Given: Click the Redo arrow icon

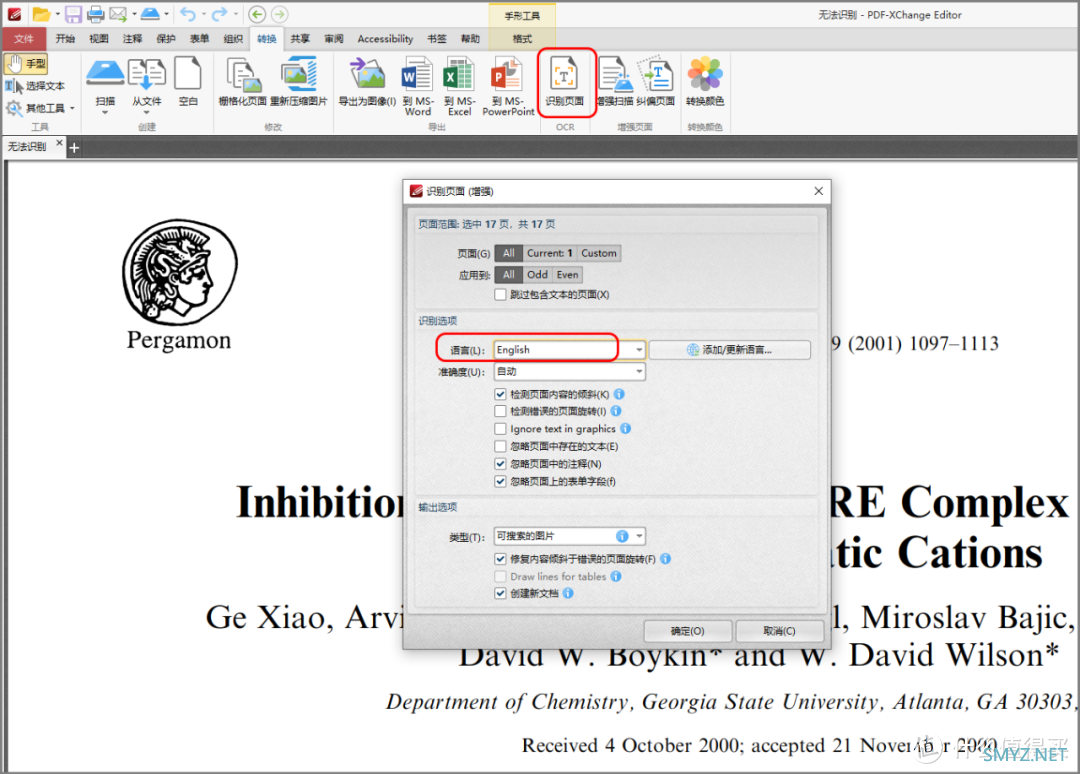Looking at the screenshot, I should pos(220,14).
